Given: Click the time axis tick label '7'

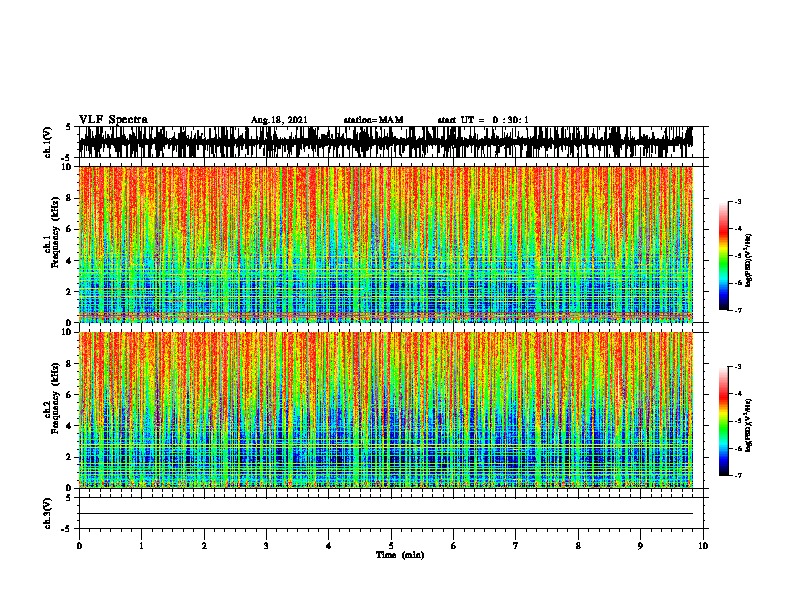Looking at the screenshot, I should click(x=516, y=545).
